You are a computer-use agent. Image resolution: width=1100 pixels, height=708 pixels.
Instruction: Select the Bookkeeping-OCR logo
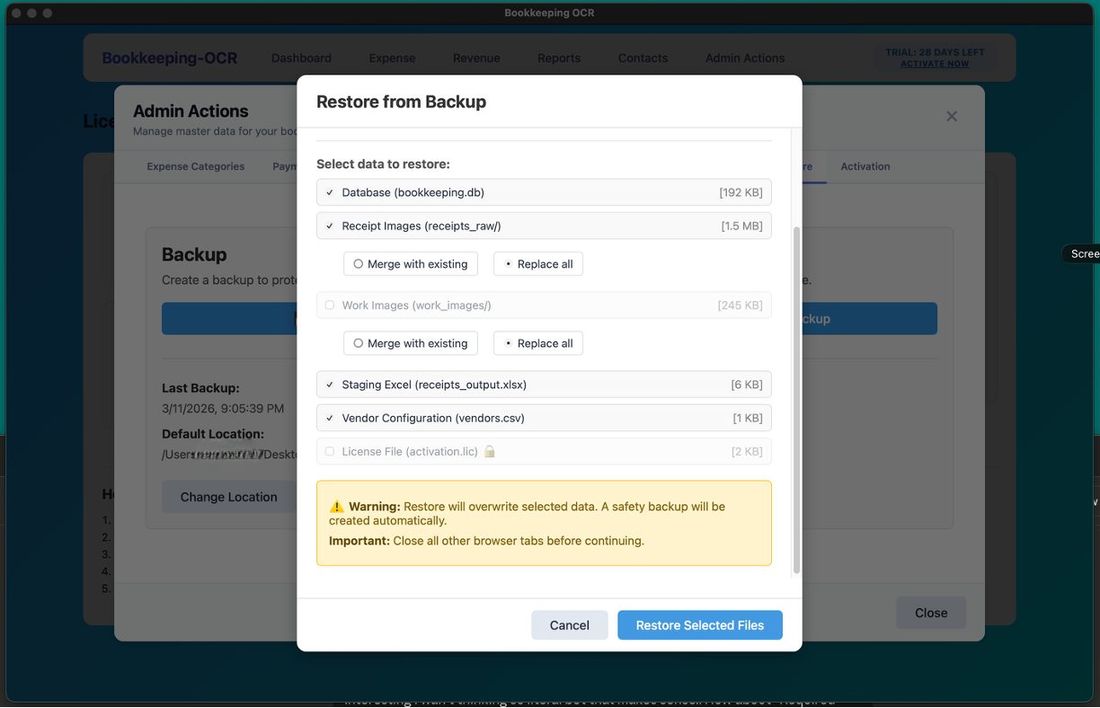pyautogui.click(x=169, y=57)
